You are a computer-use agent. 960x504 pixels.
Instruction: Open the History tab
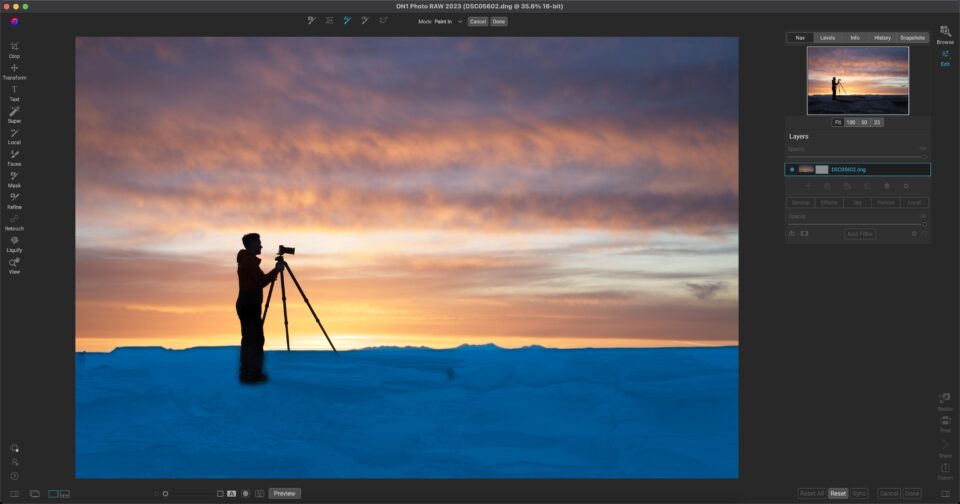882,38
